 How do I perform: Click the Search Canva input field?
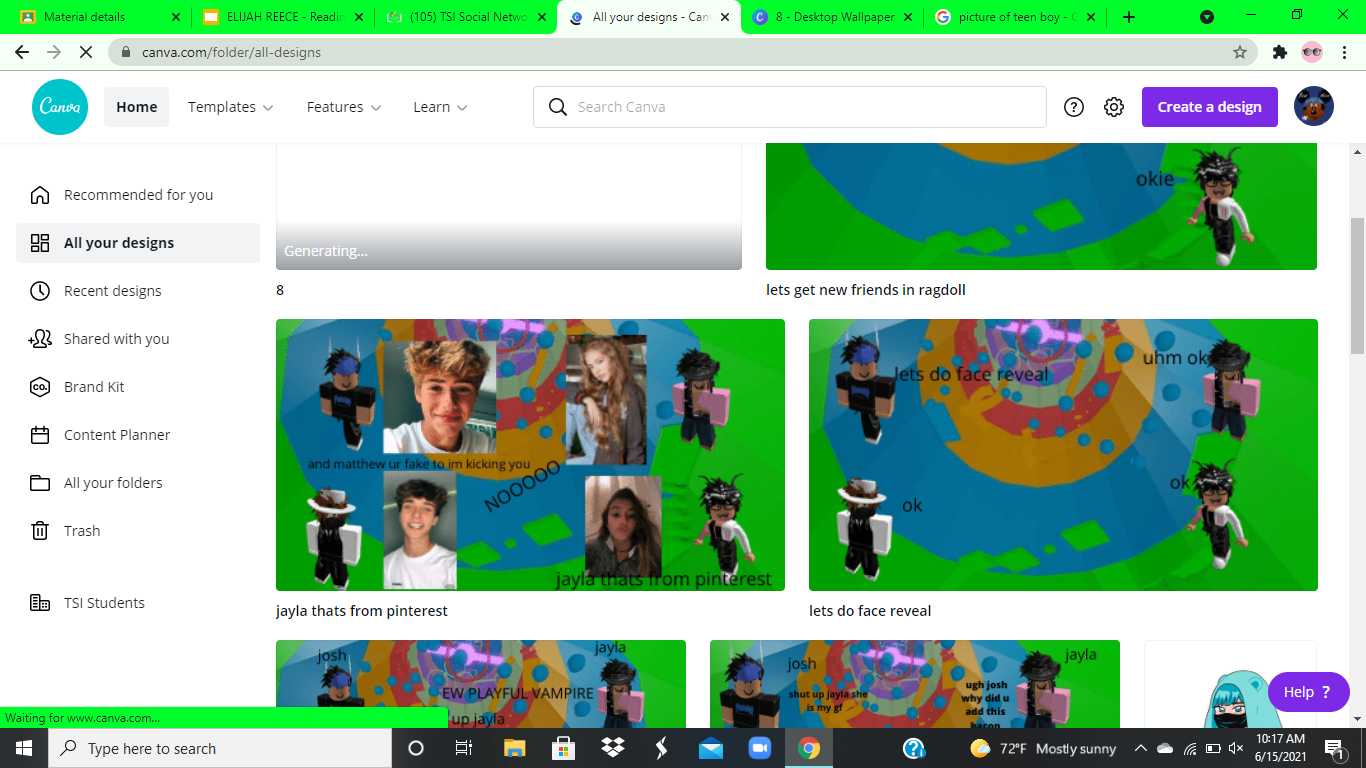tap(800, 107)
